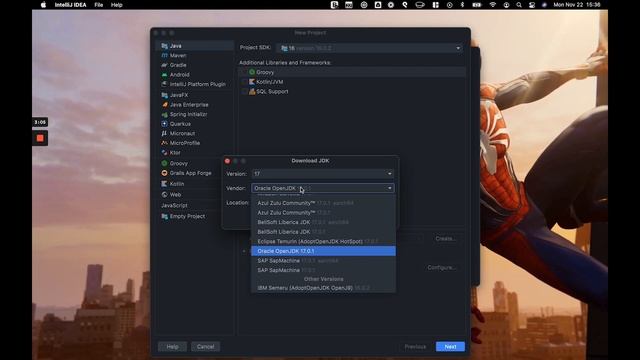This screenshot has height=360, width=640.
Task: Click Help button in New Project
Action: (x=172, y=347)
